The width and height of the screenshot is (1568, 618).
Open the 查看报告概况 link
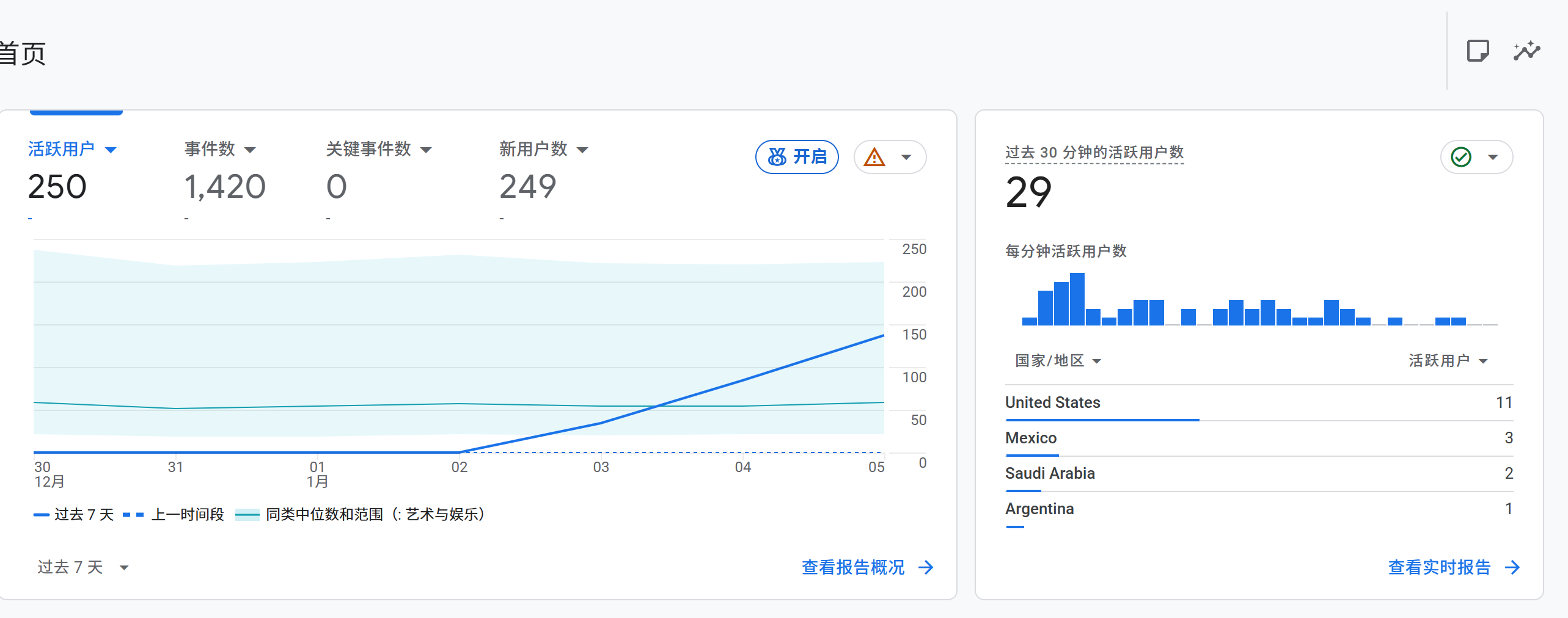[x=852, y=567]
